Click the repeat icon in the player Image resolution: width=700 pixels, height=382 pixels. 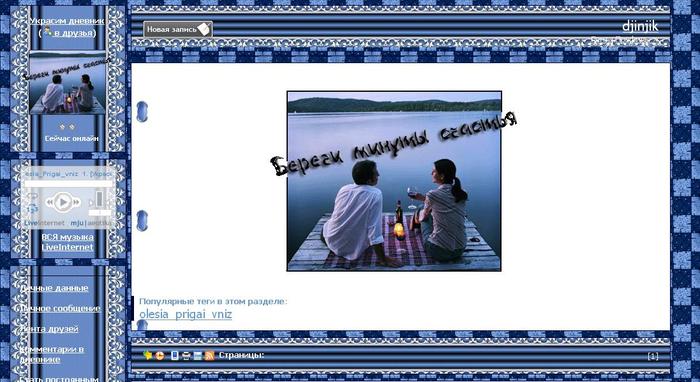[x=33, y=196]
